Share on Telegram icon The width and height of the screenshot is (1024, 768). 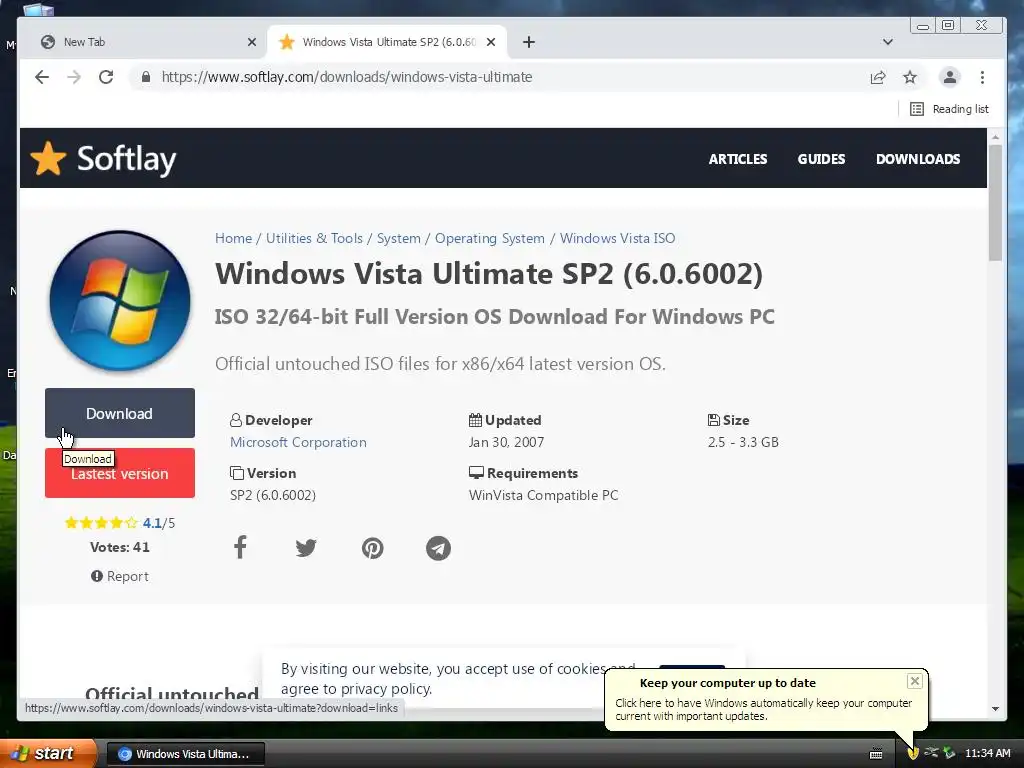[x=438, y=548]
